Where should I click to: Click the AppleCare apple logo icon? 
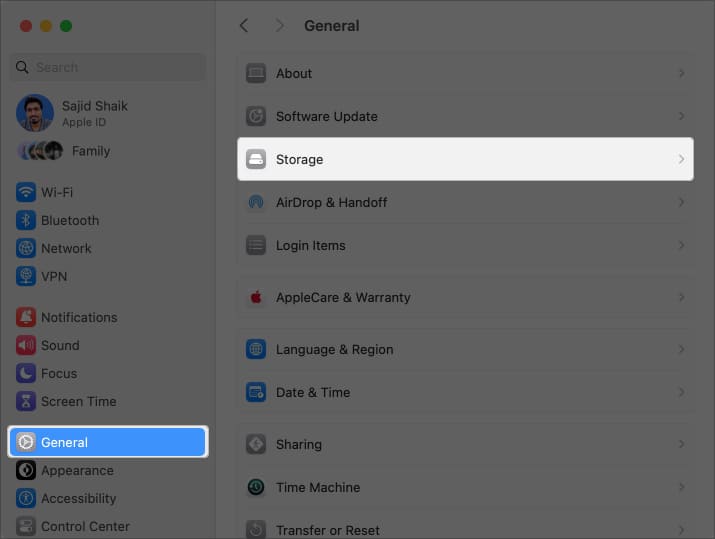[256, 297]
